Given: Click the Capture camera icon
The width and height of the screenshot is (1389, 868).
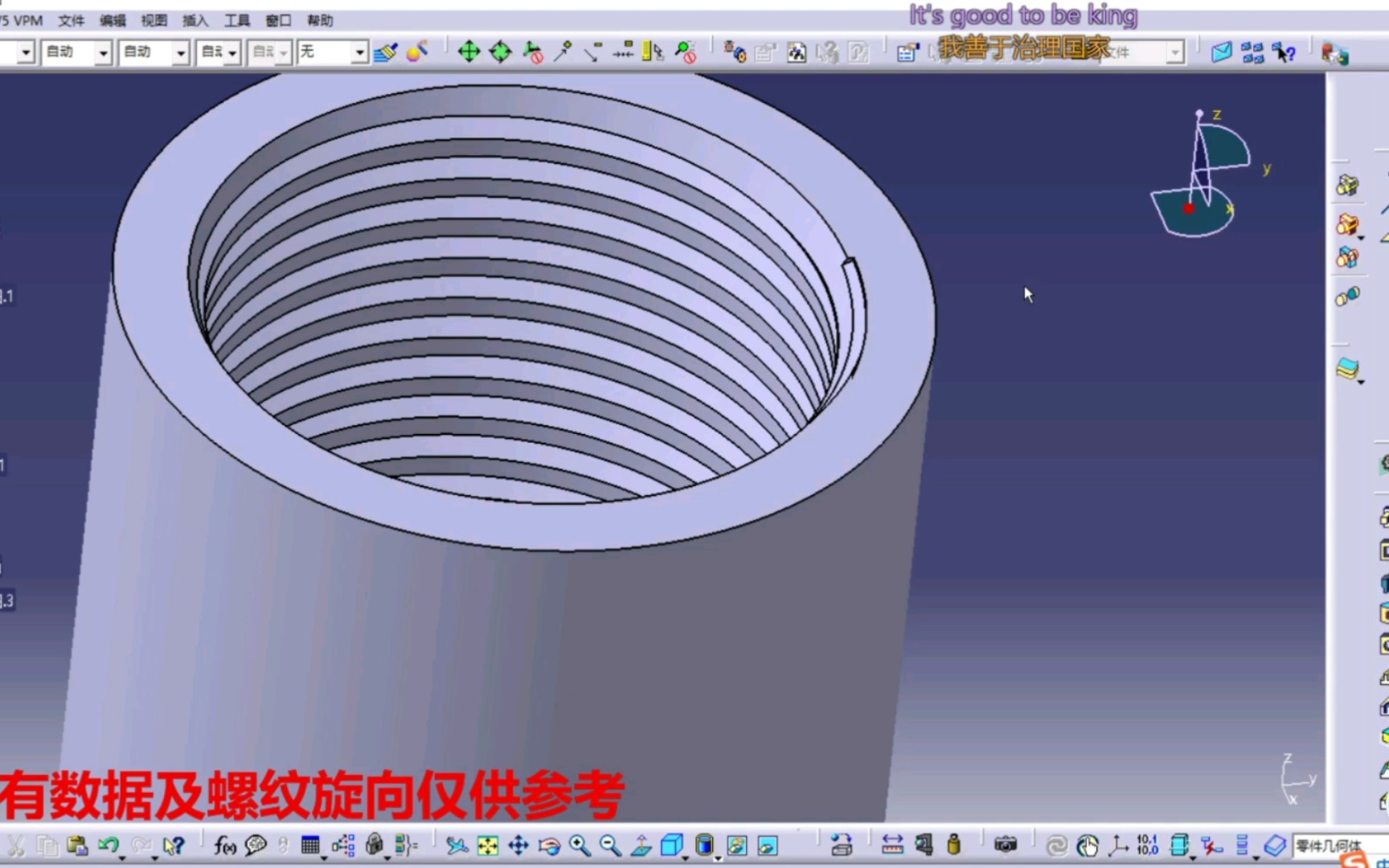Looking at the screenshot, I should click(x=1006, y=845).
